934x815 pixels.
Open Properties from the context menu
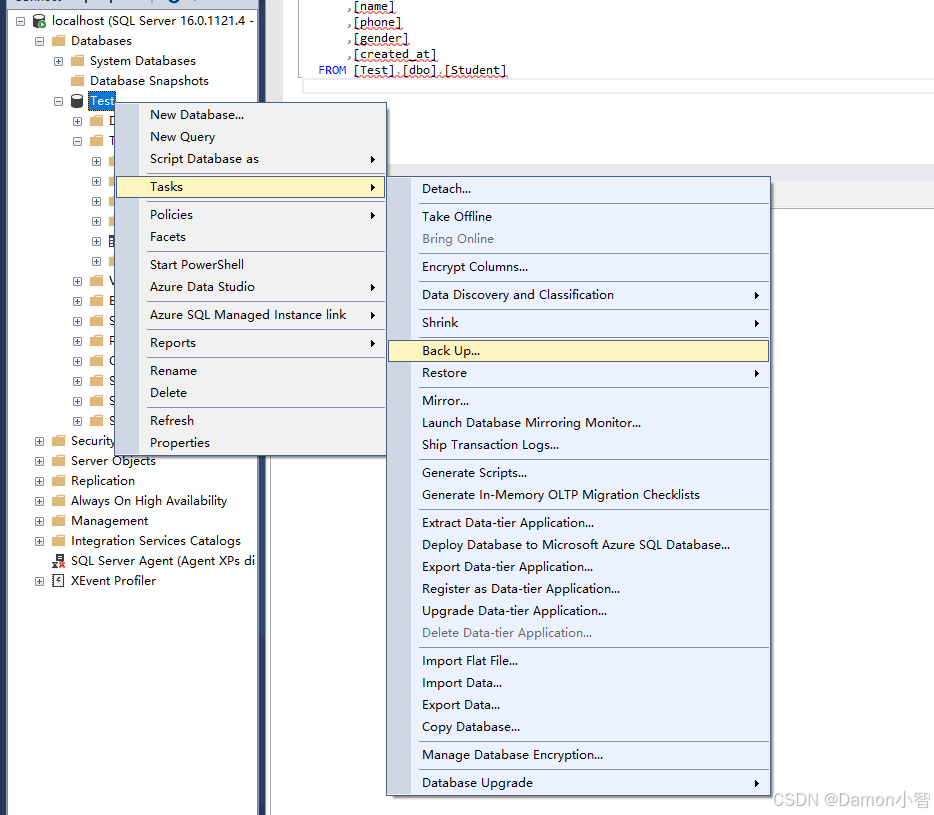pyautogui.click(x=180, y=443)
